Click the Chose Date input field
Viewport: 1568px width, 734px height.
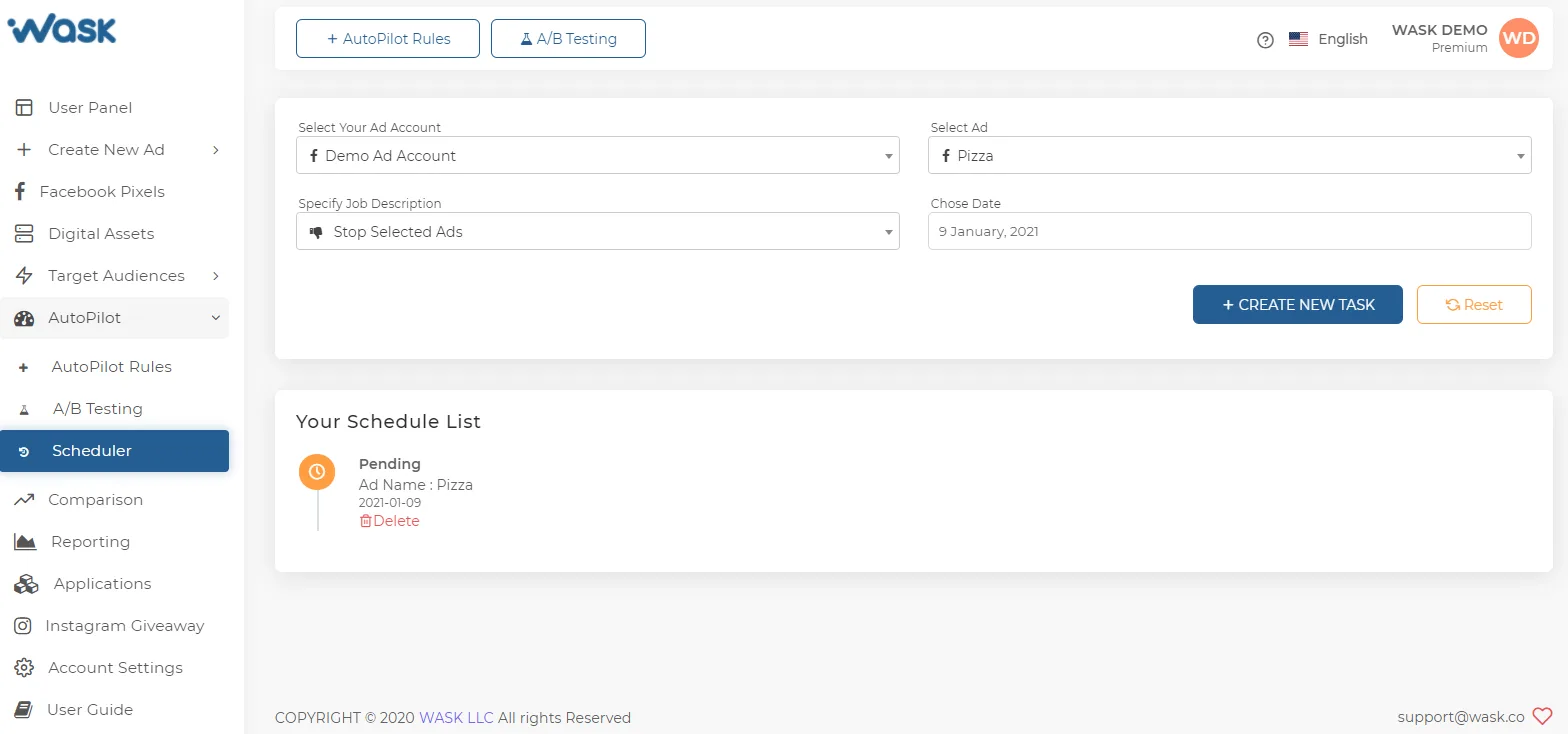(x=1229, y=231)
